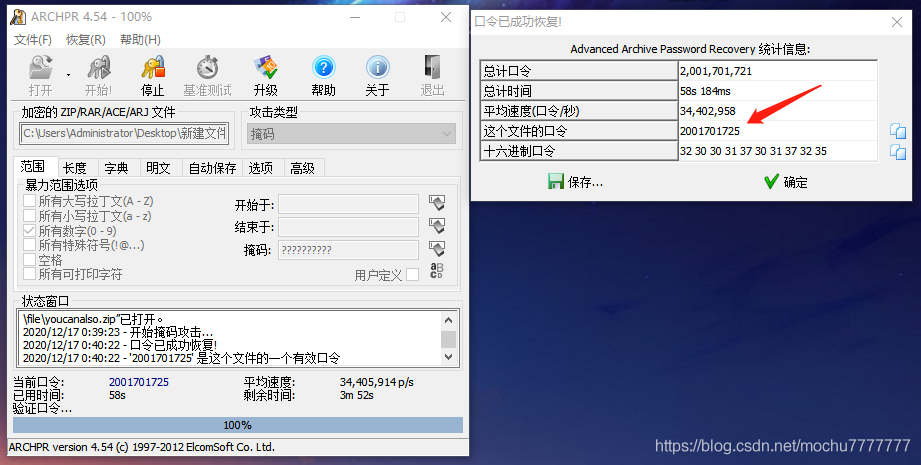Close the 口令已成功恢复 dialog
This screenshot has height=465, width=921.
point(896,22)
